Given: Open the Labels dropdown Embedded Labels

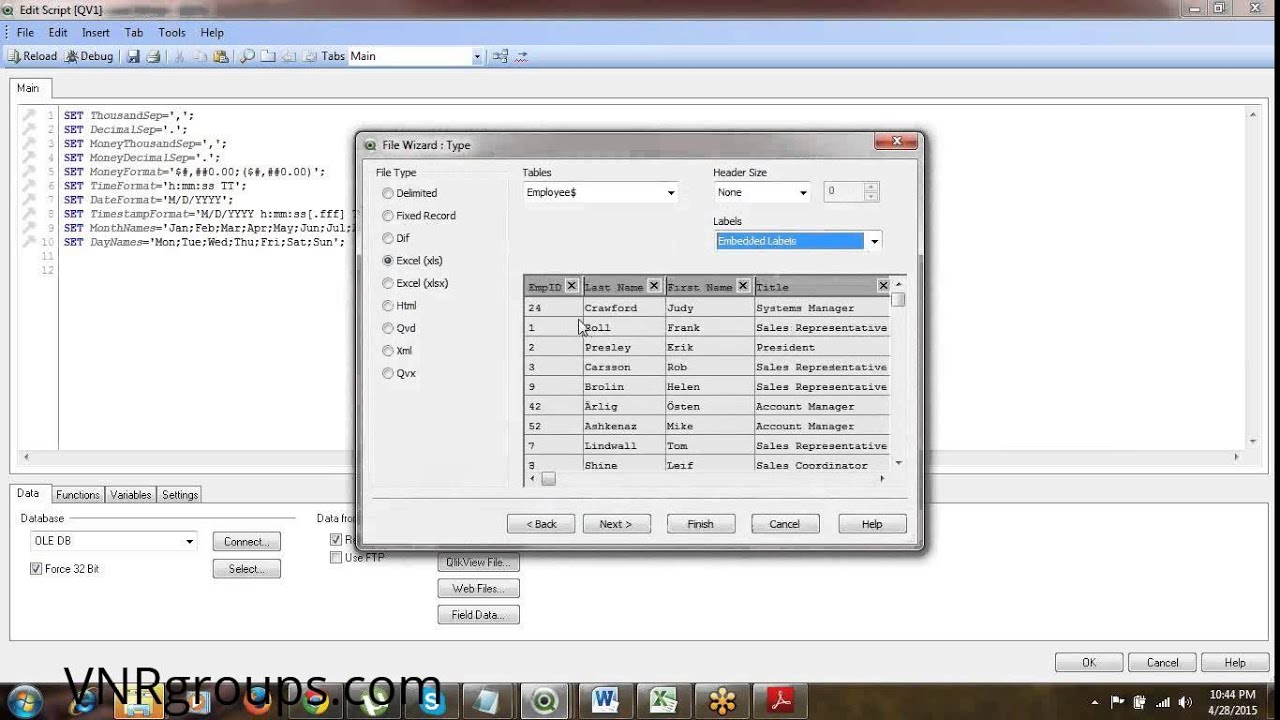Looking at the screenshot, I should coord(798,241).
